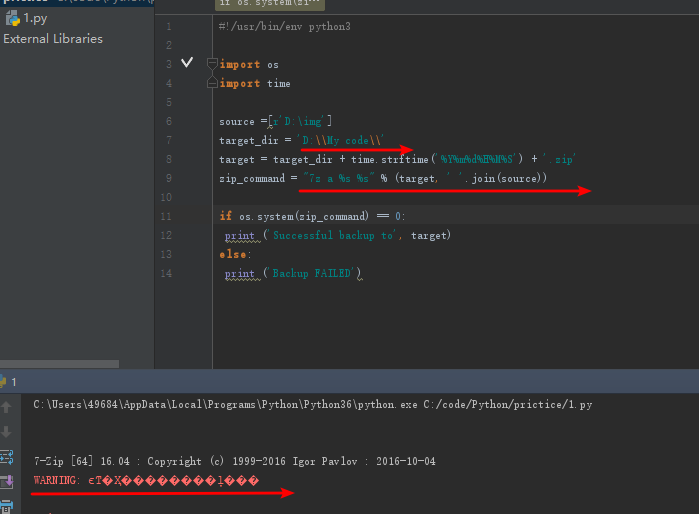
Task: Click line number 14 in the gutter
Action: 166,273
